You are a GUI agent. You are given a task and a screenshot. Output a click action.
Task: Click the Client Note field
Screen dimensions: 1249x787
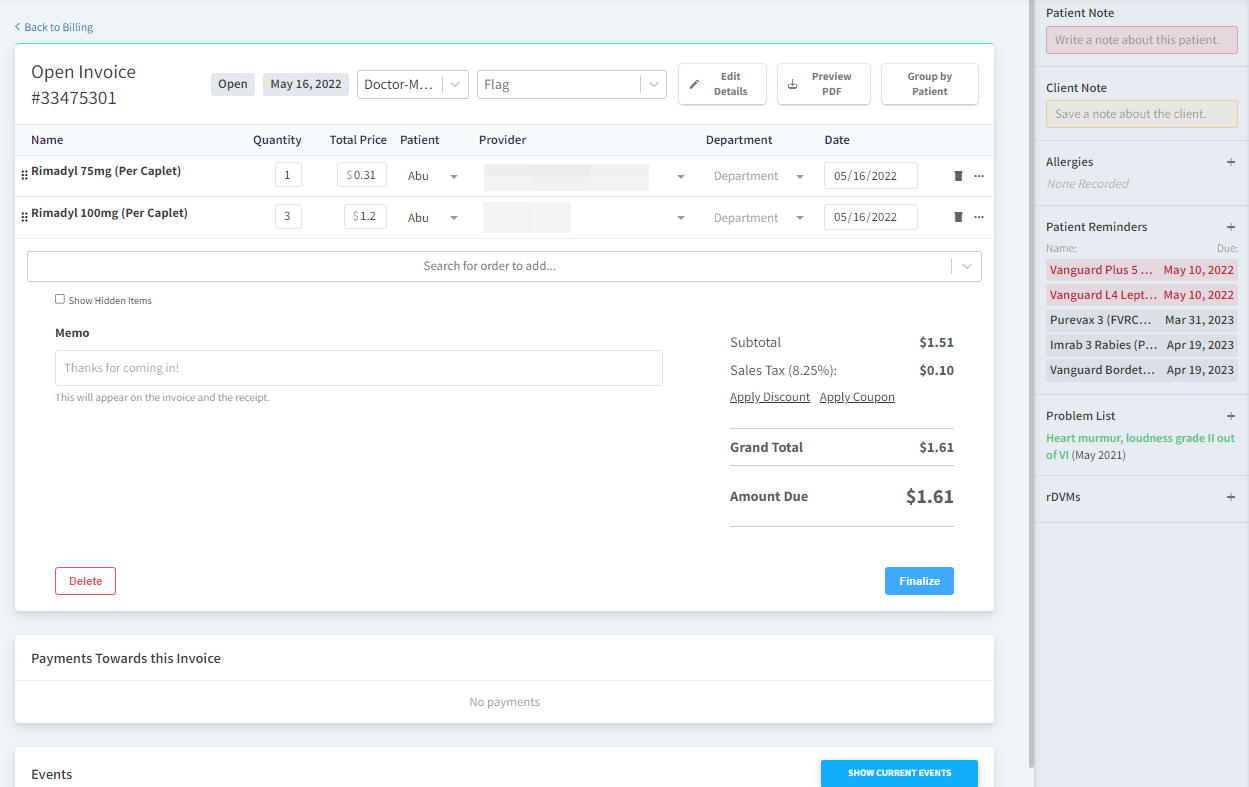(1142, 114)
